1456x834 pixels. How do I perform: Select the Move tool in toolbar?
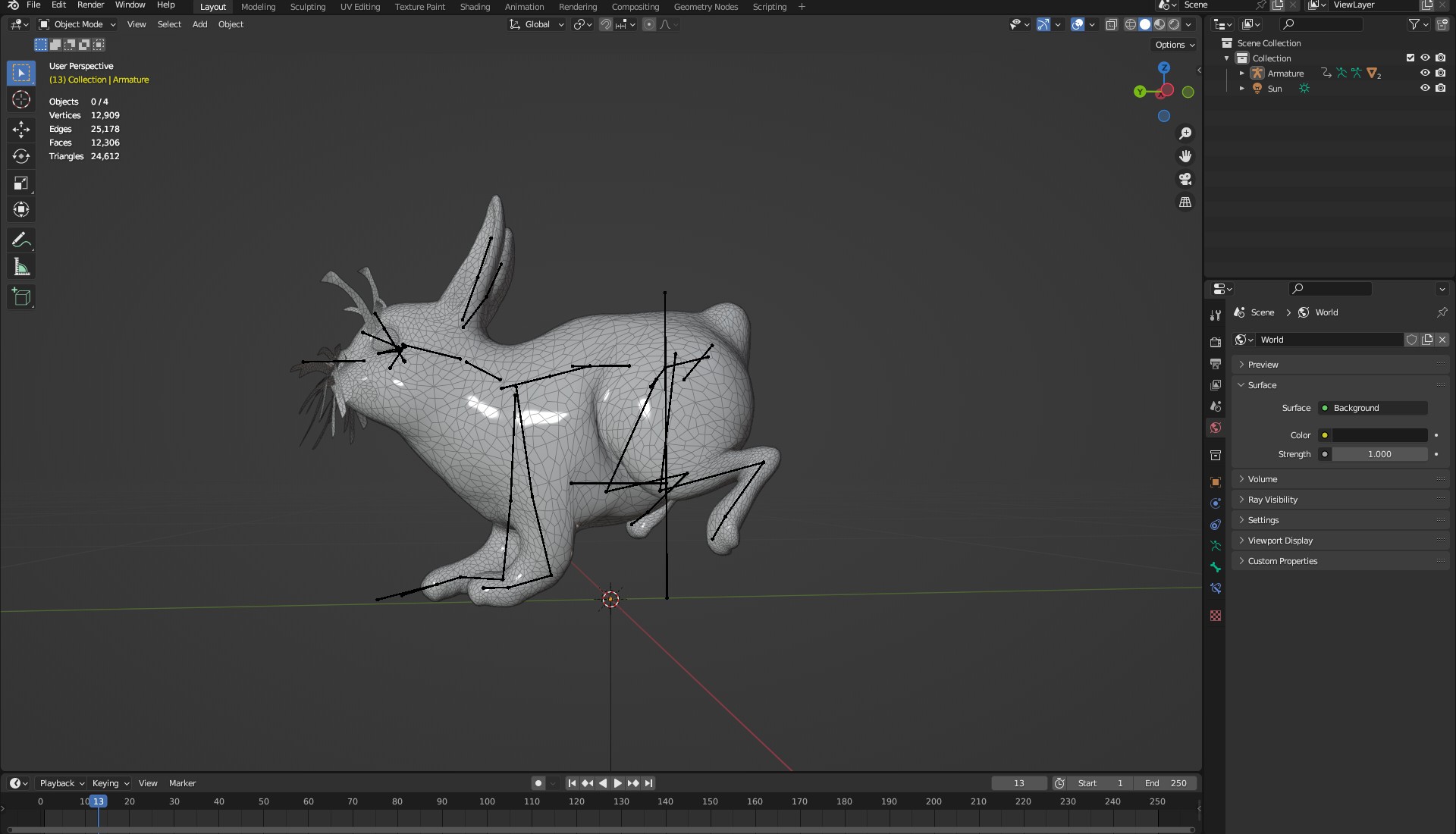[21, 129]
